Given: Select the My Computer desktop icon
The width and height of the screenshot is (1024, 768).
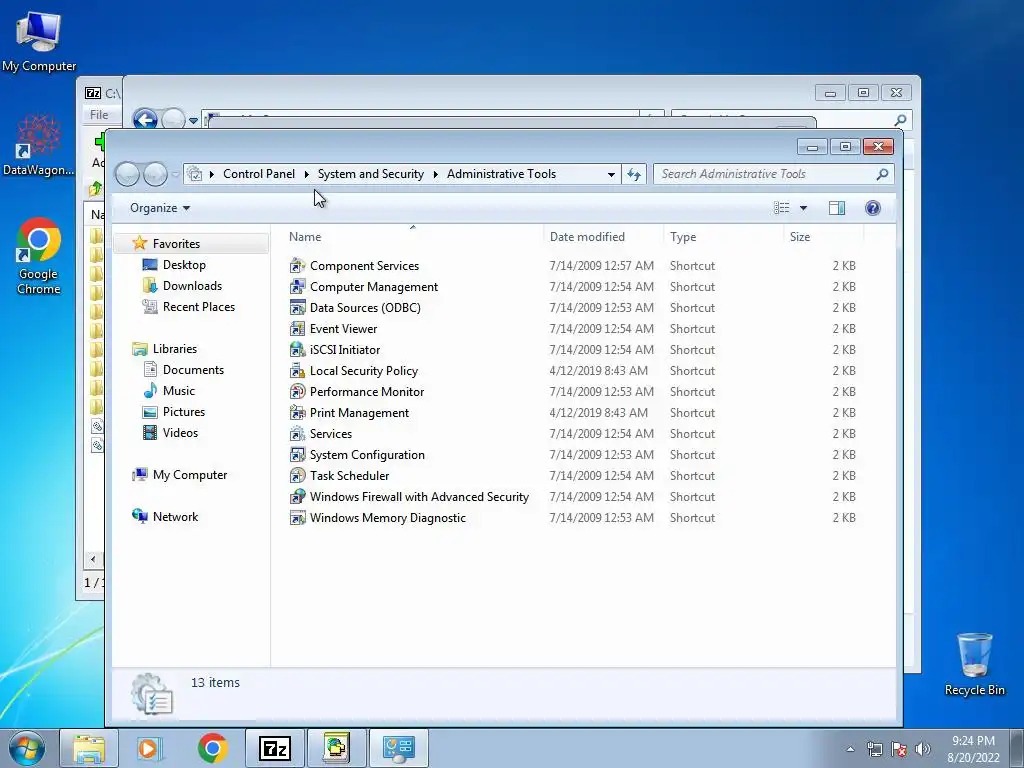Looking at the screenshot, I should tap(39, 40).
